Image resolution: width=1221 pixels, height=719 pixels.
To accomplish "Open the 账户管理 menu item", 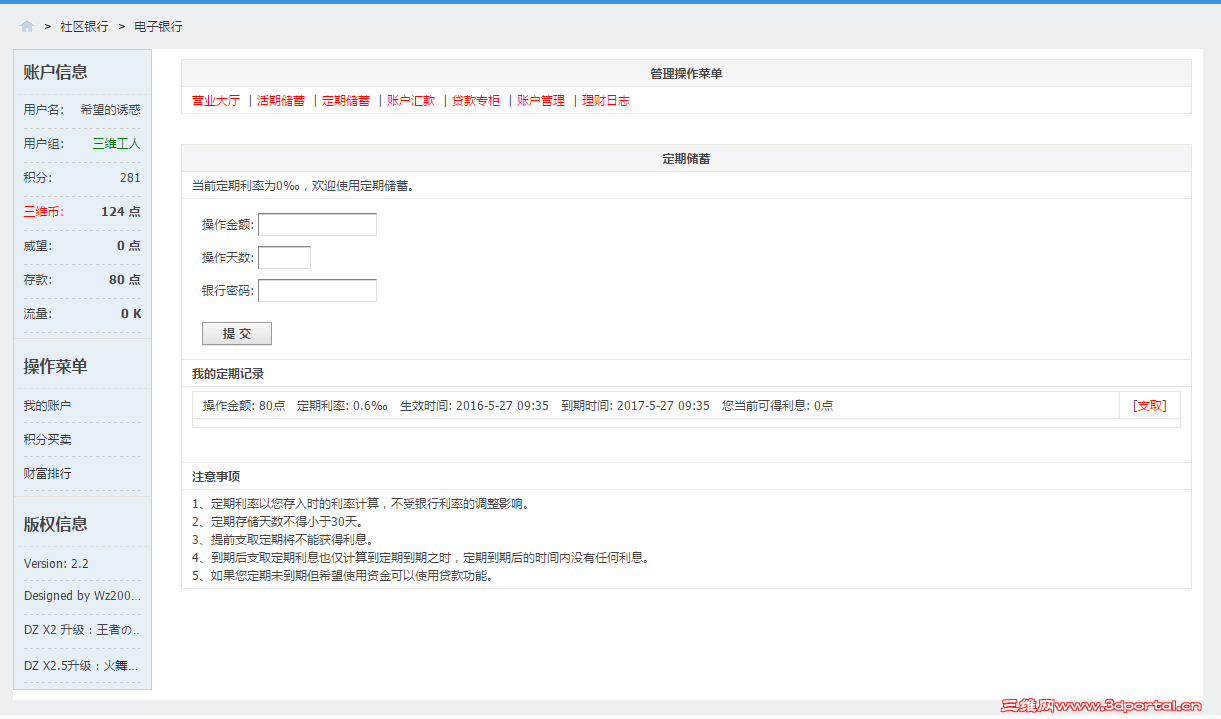I will 541,101.
